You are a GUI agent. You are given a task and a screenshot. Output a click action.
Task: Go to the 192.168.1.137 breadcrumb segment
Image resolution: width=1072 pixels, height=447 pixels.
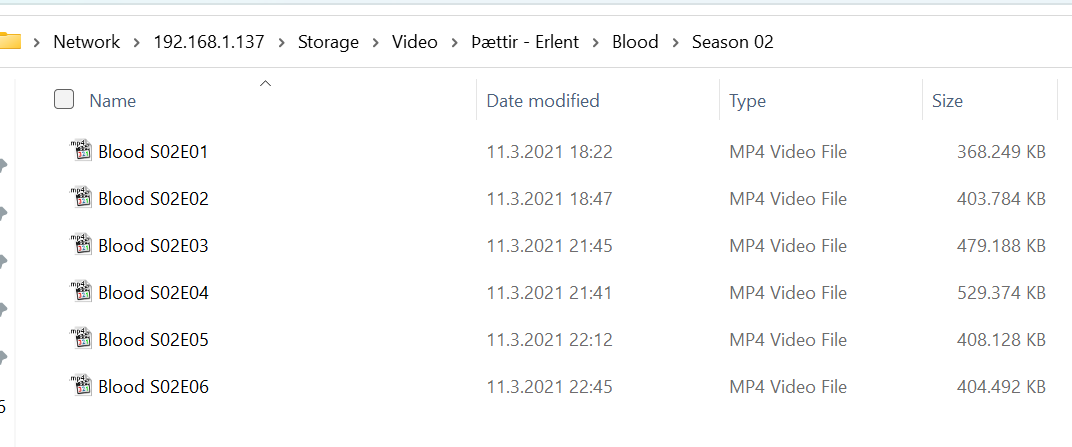[x=208, y=42]
